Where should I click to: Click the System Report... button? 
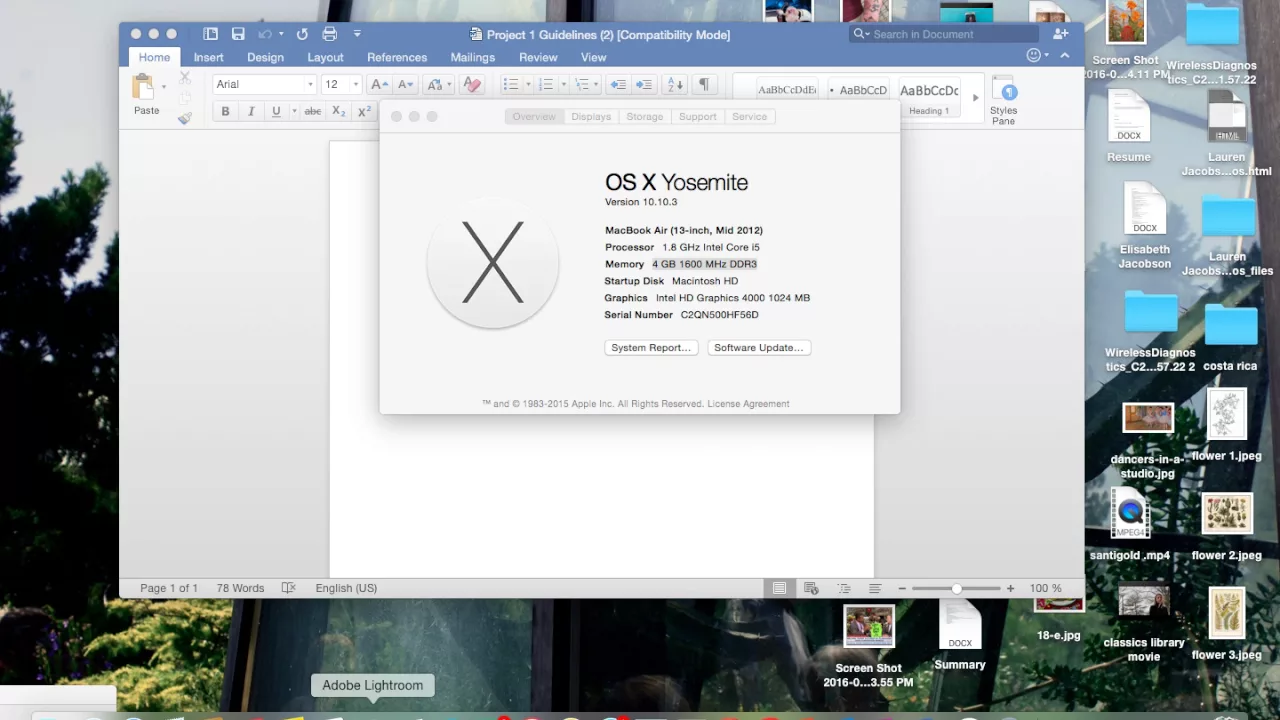click(x=651, y=348)
